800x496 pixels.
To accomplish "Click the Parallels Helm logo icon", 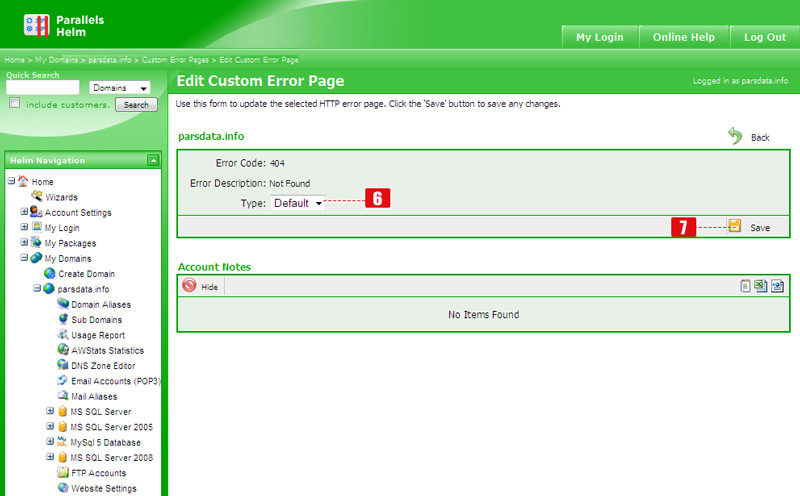I will tap(36, 26).
